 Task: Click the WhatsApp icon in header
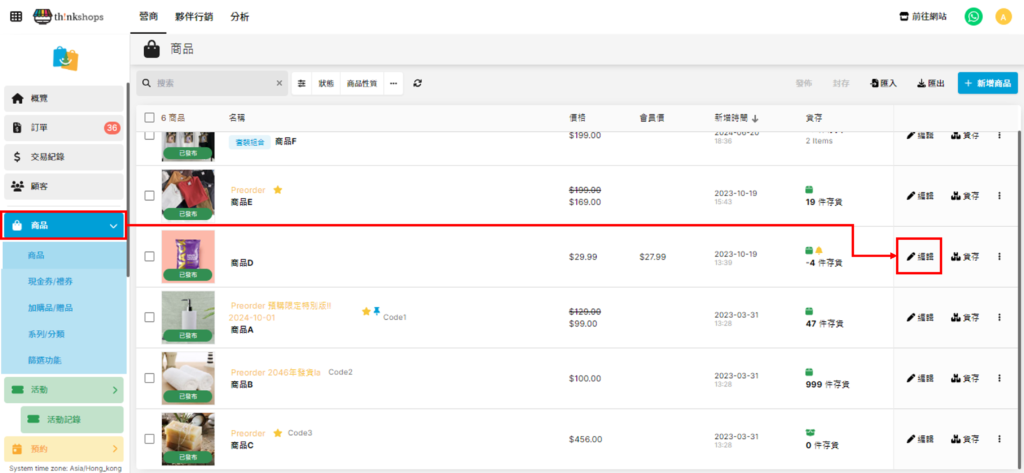point(972,17)
